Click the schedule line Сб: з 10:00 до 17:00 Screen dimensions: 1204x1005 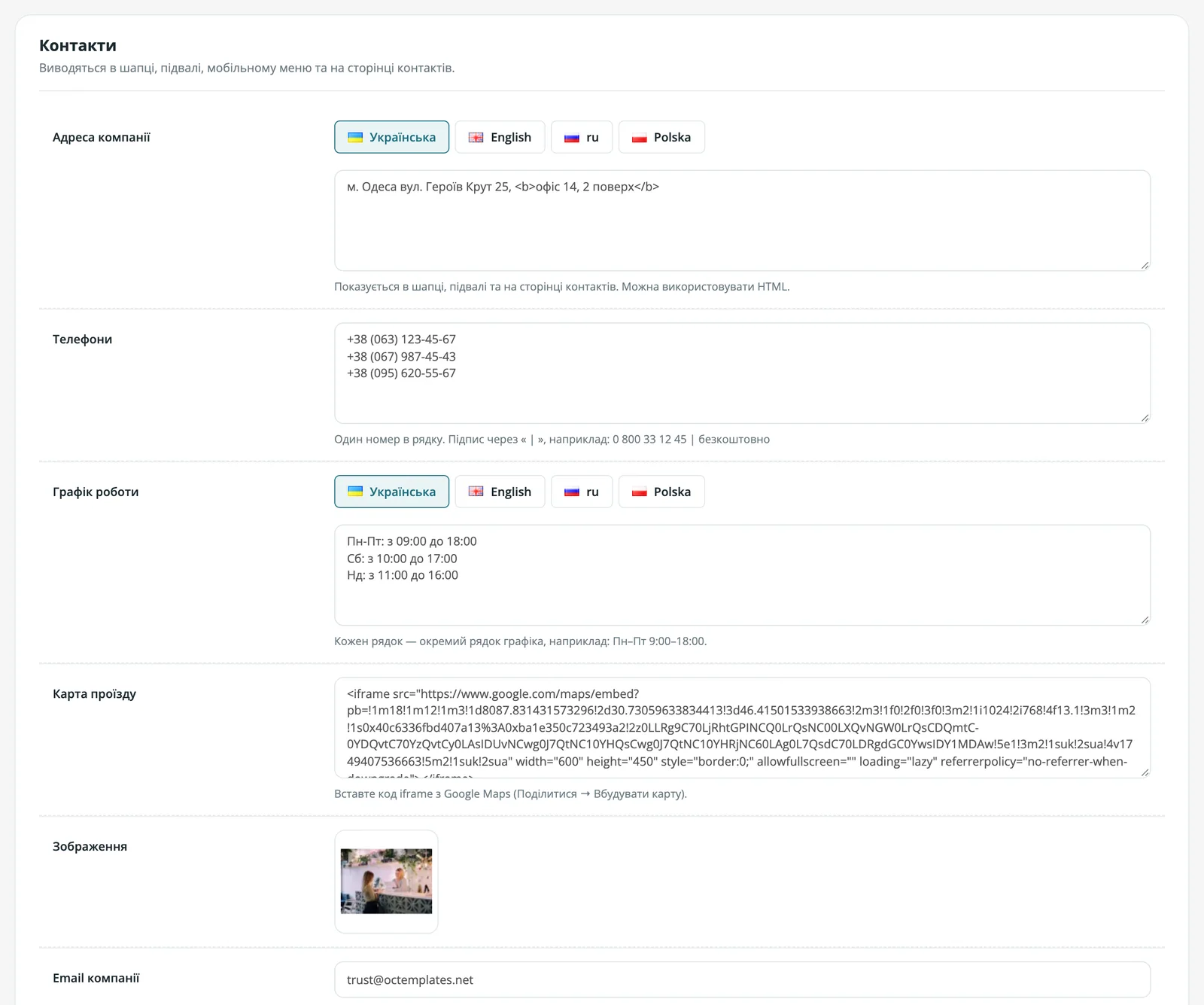pyautogui.click(x=402, y=559)
